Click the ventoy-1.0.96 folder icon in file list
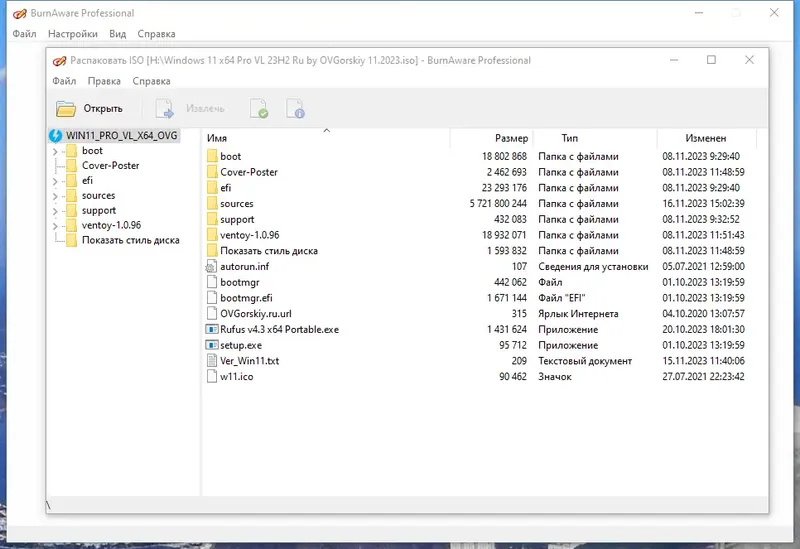This screenshot has width=800, height=549. click(212, 235)
